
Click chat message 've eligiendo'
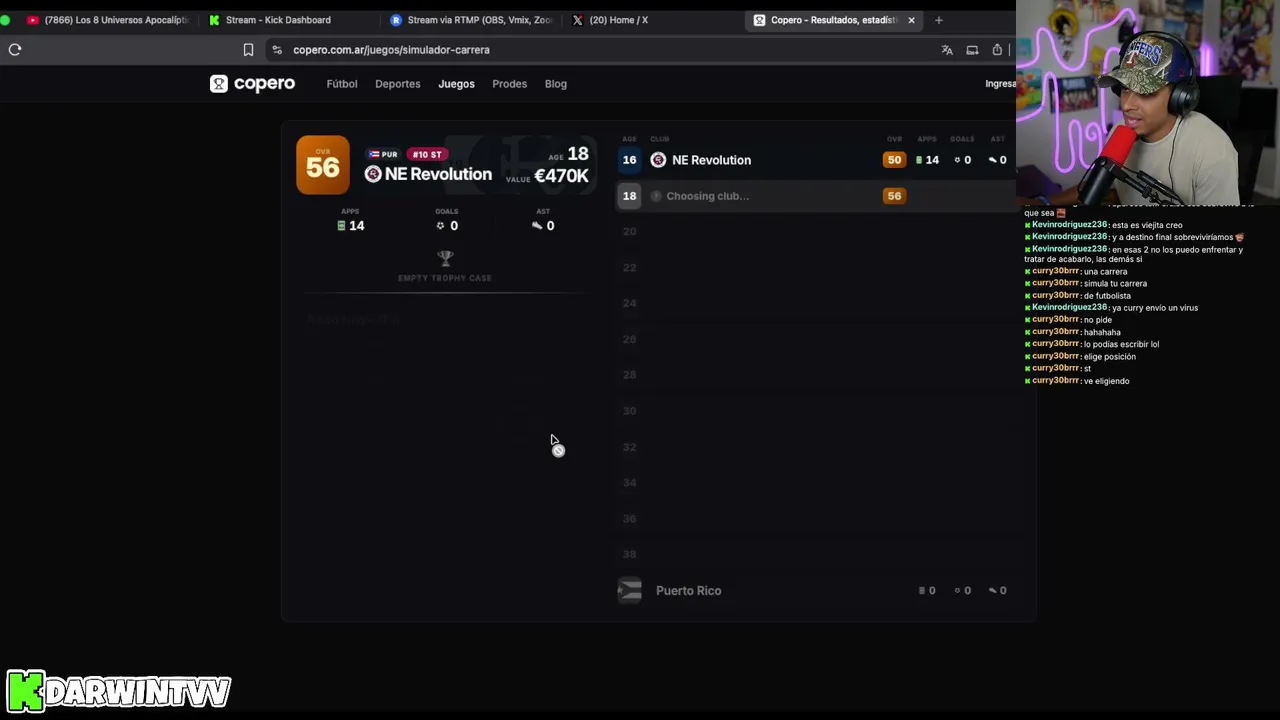1107,381
